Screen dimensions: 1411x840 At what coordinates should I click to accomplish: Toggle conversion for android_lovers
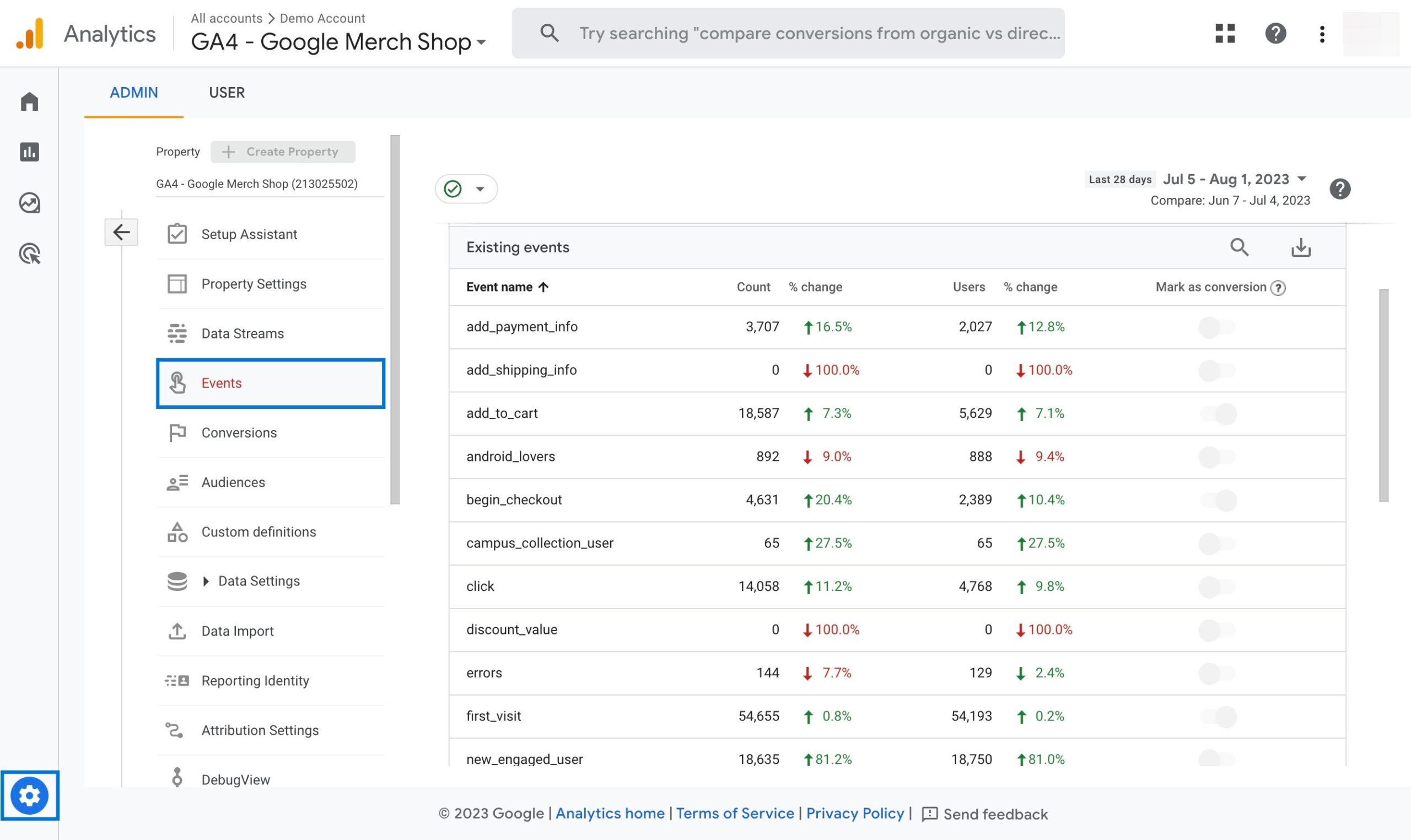click(x=1217, y=457)
